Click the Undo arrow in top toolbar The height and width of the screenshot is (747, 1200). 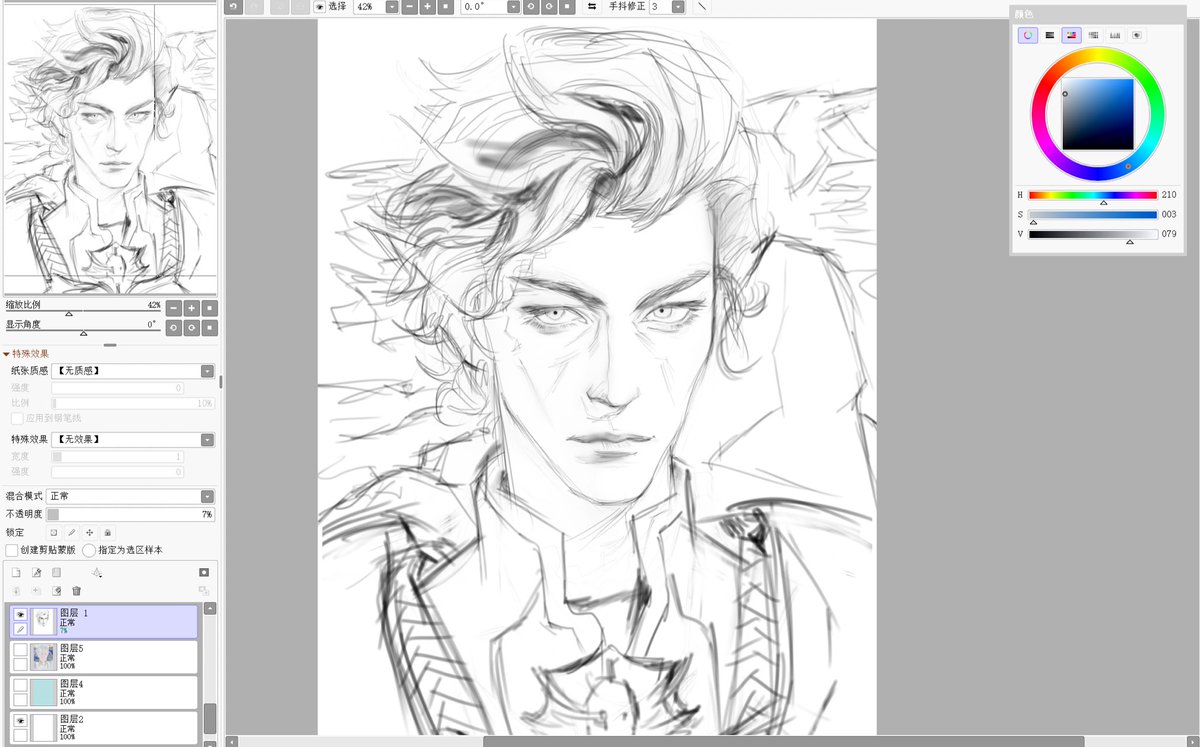pyautogui.click(x=234, y=7)
